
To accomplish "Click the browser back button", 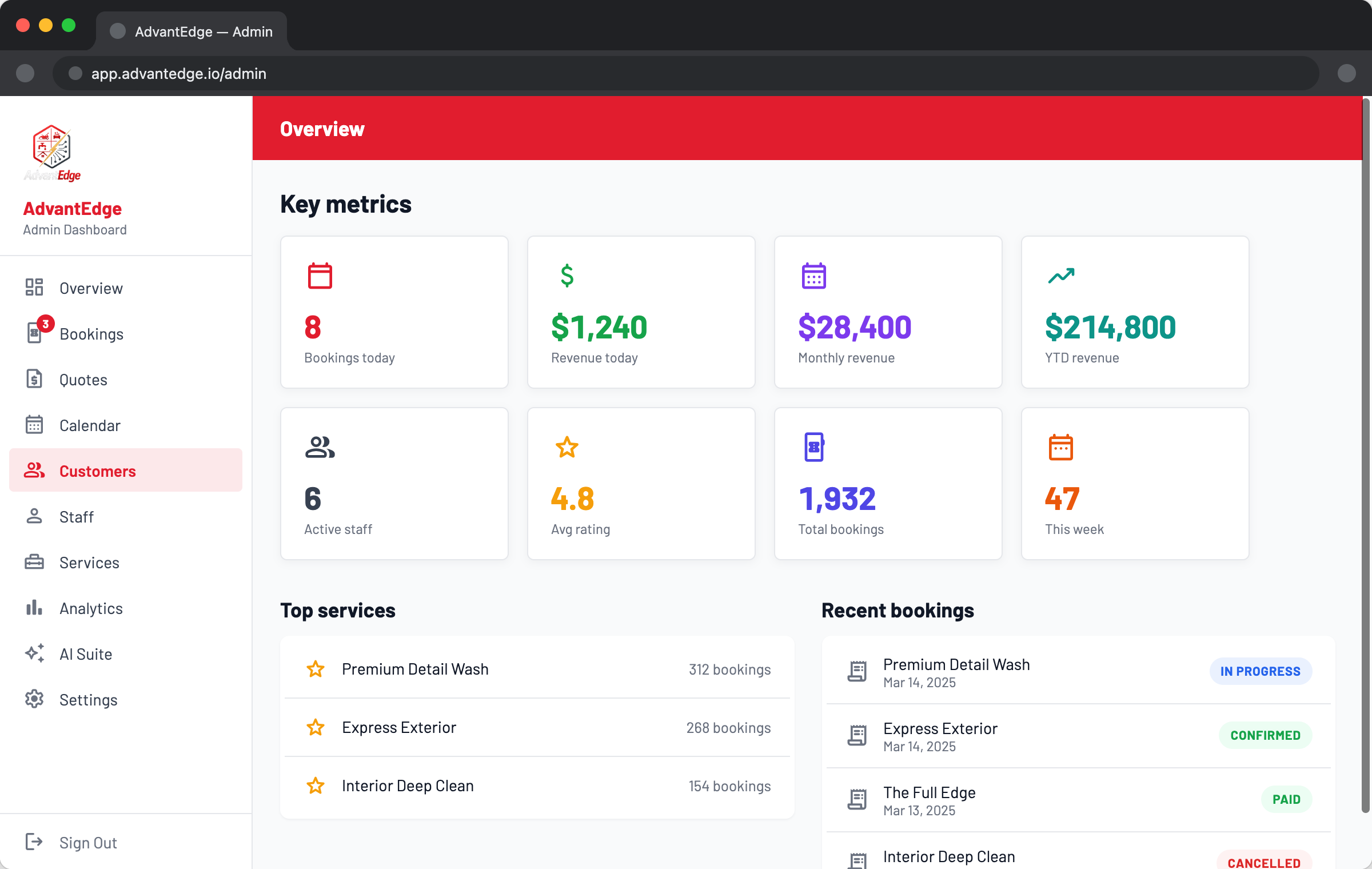I will coord(25,73).
